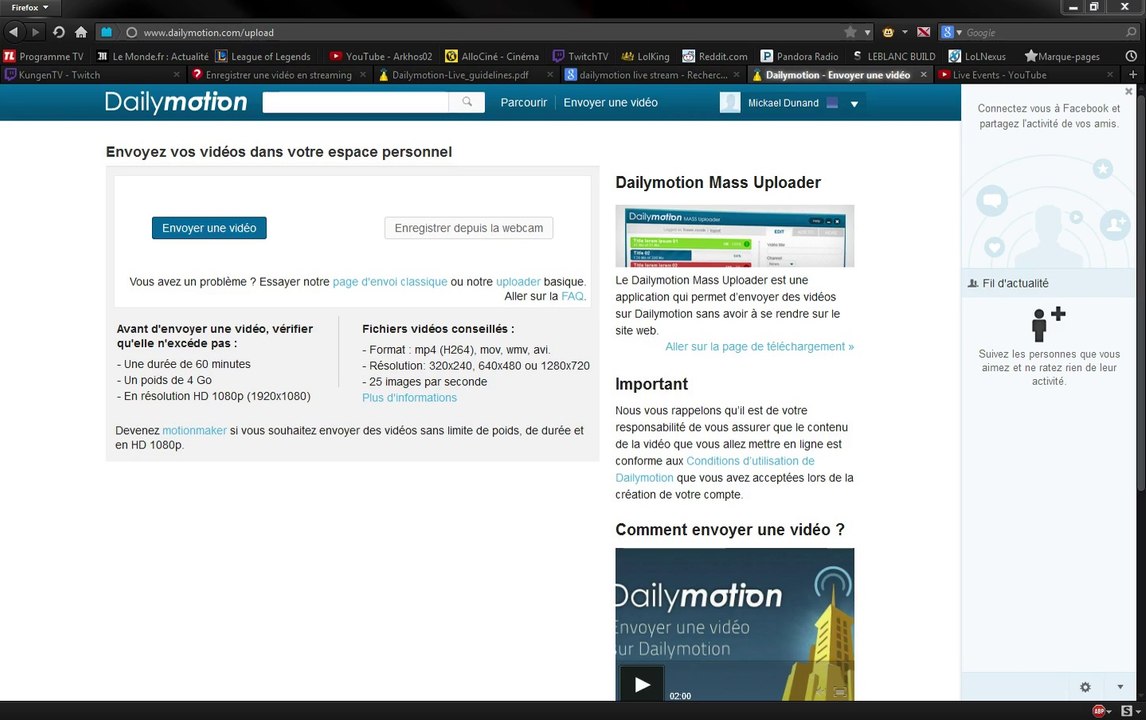Open the browser home page icon

pyautogui.click(x=81, y=32)
